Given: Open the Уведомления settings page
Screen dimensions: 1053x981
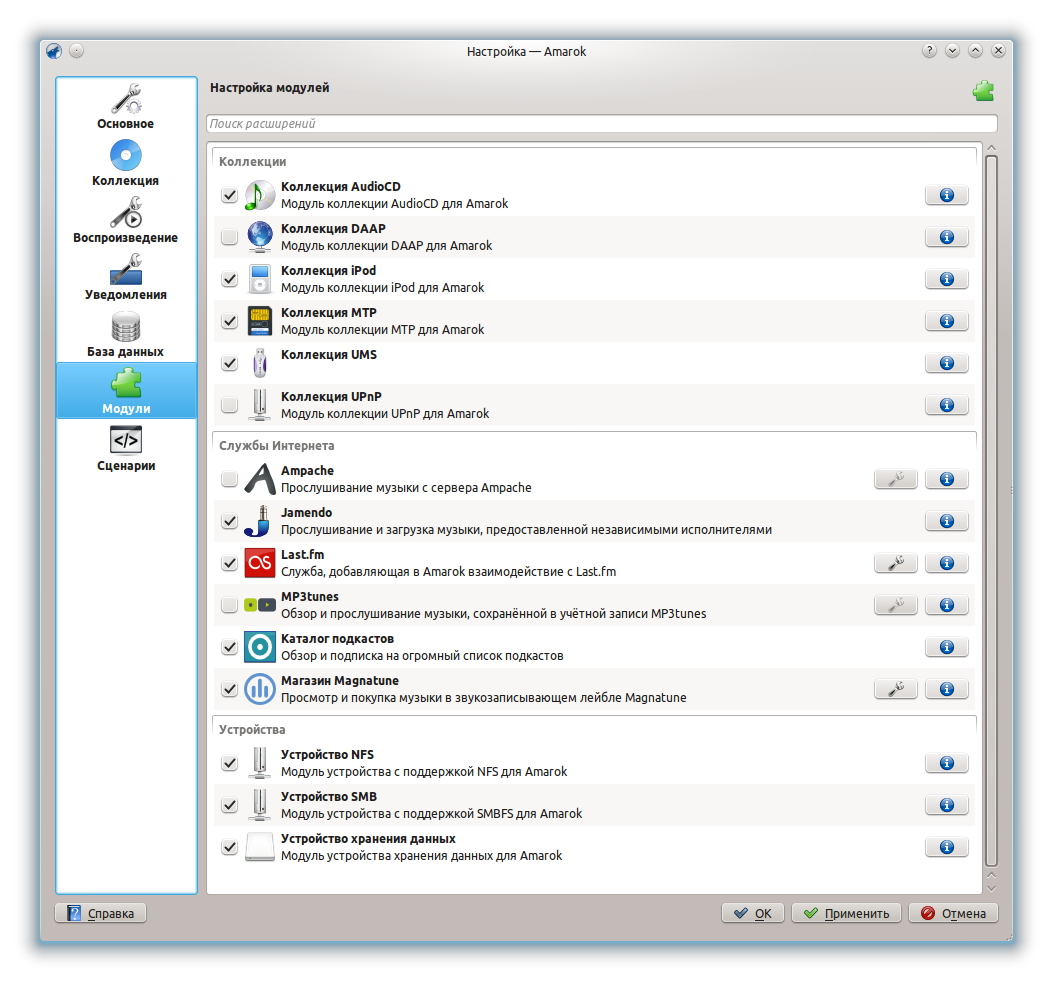Looking at the screenshot, I should click(126, 277).
